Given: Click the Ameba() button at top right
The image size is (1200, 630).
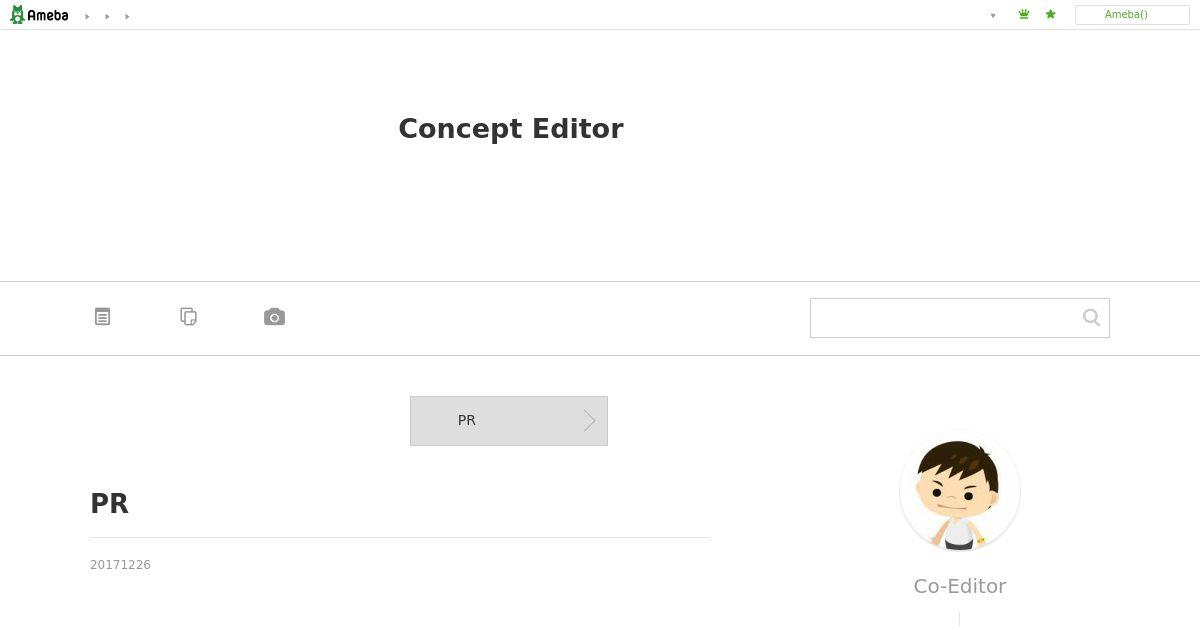Looking at the screenshot, I should pyautogui.click(x=1132, y=15).
